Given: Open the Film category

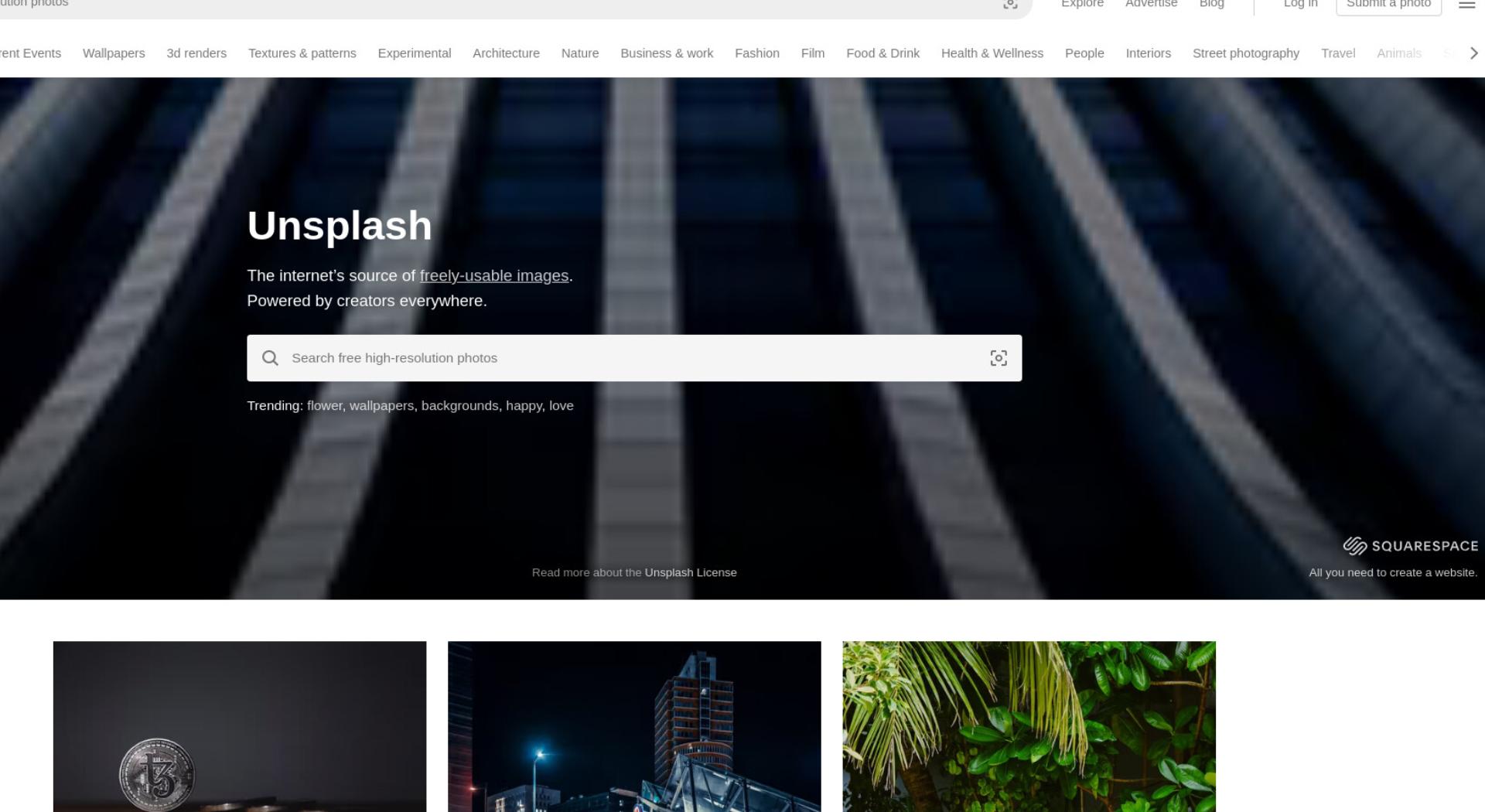Looking at the screenshot, I should [813, 53].
